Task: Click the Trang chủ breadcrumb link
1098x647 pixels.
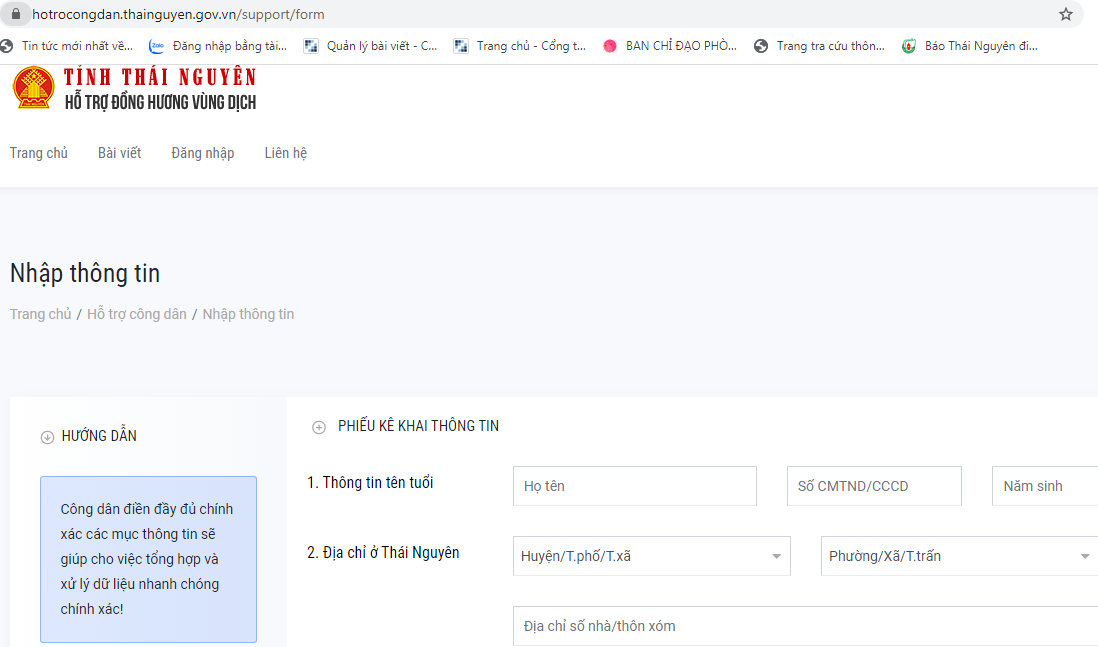Action: tap(40, 314)
